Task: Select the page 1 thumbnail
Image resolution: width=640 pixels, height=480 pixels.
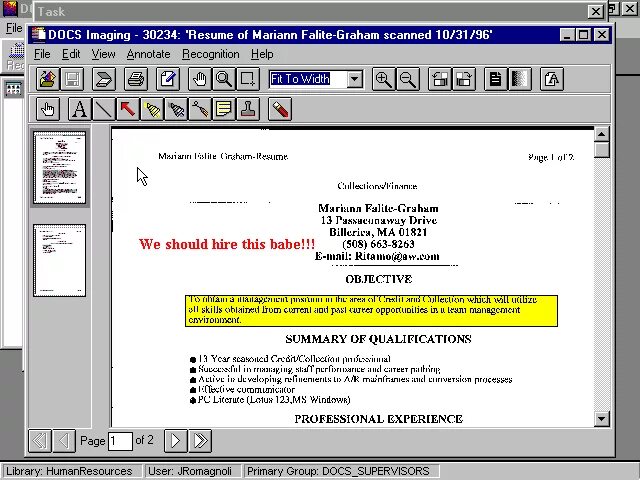Action: pyautogui.click(x=60, y=167)
